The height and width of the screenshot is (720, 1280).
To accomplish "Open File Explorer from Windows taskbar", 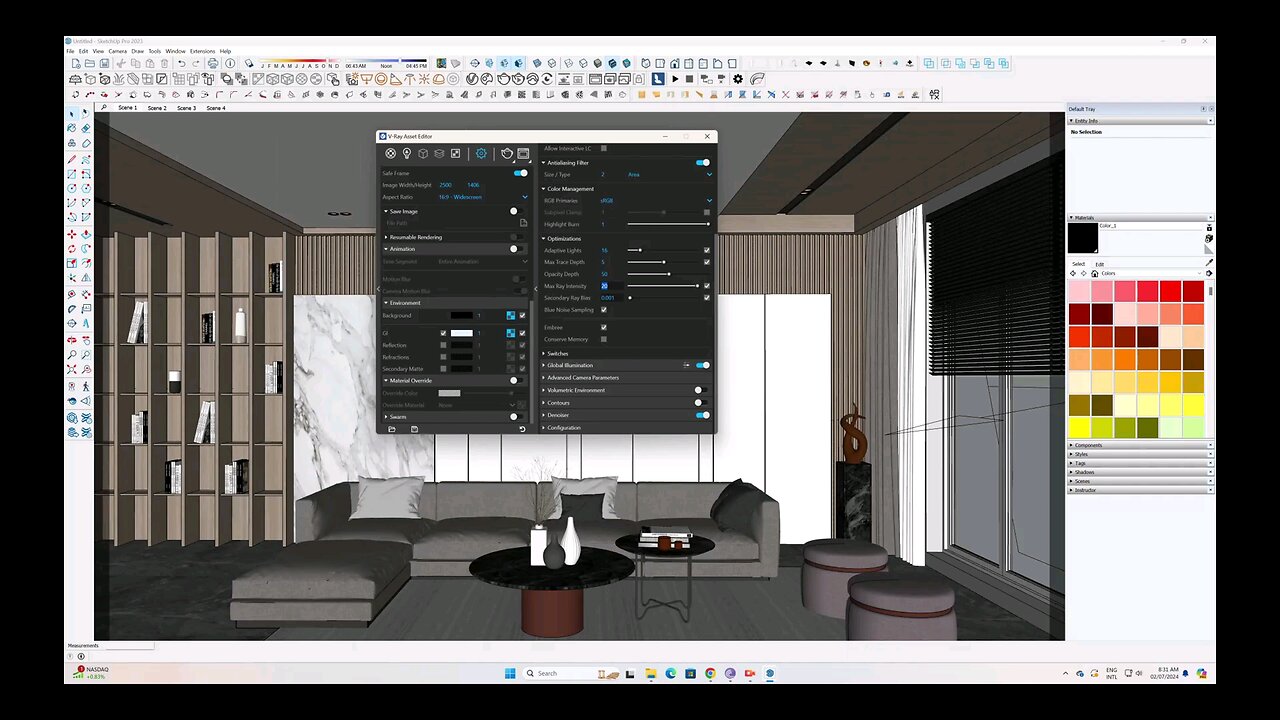I will coord(651,673).
